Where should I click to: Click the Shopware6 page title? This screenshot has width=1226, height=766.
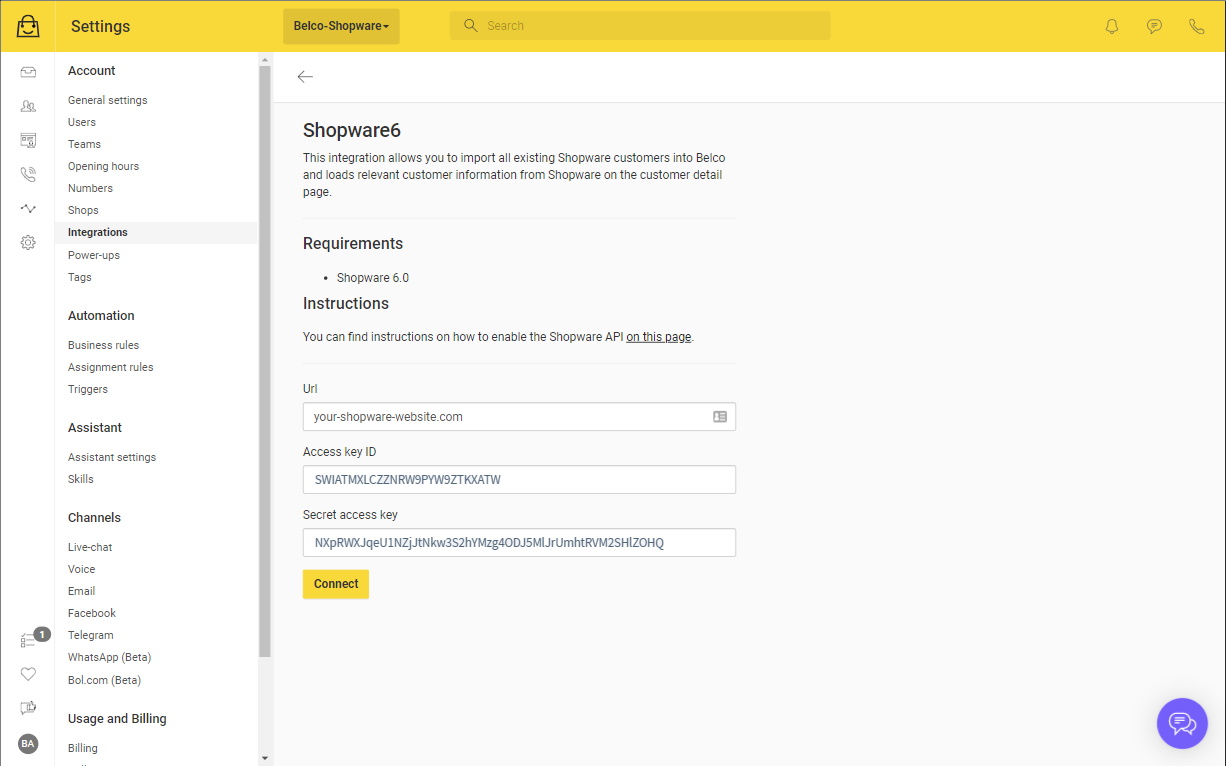(x=352, y=130)
